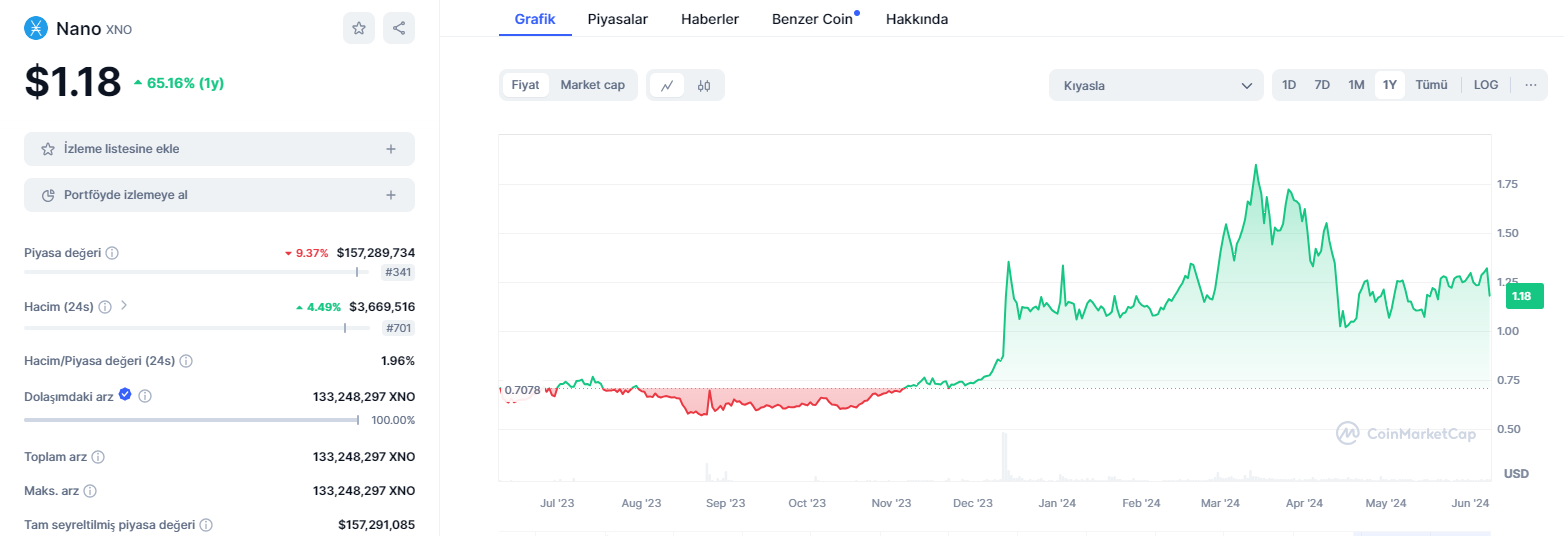
Task: Toggle the LOG scale option
Action: pyautogui.click(x=1486, y=85)
